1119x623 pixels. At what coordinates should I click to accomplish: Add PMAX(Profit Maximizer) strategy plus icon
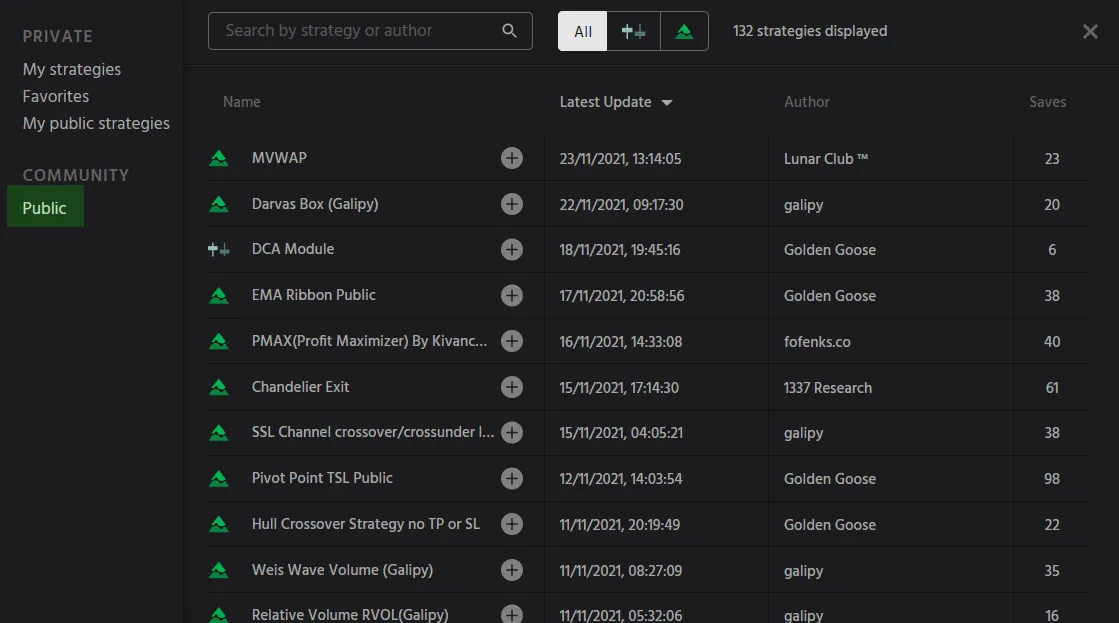(512, 341)
